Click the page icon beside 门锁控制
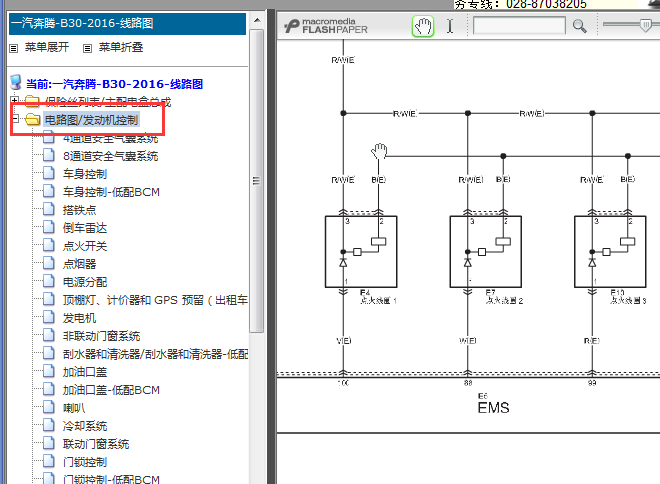This screenshot has width=660, height=484. [49, 461]
